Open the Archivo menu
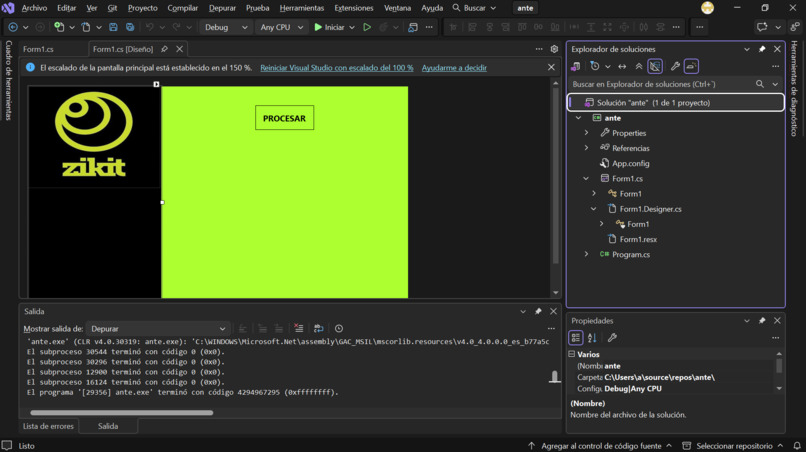This screenshot has height=452, width=806. point(34,8)
